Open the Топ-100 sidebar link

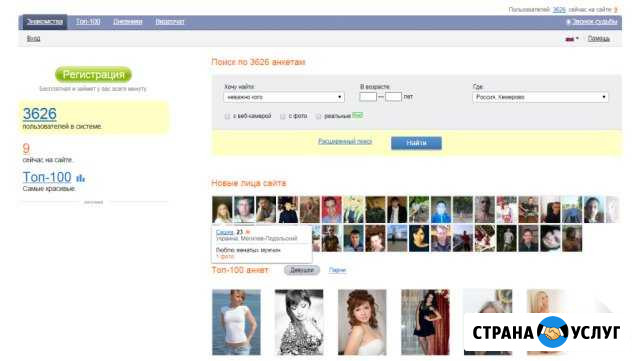click(x=47, y=177)
